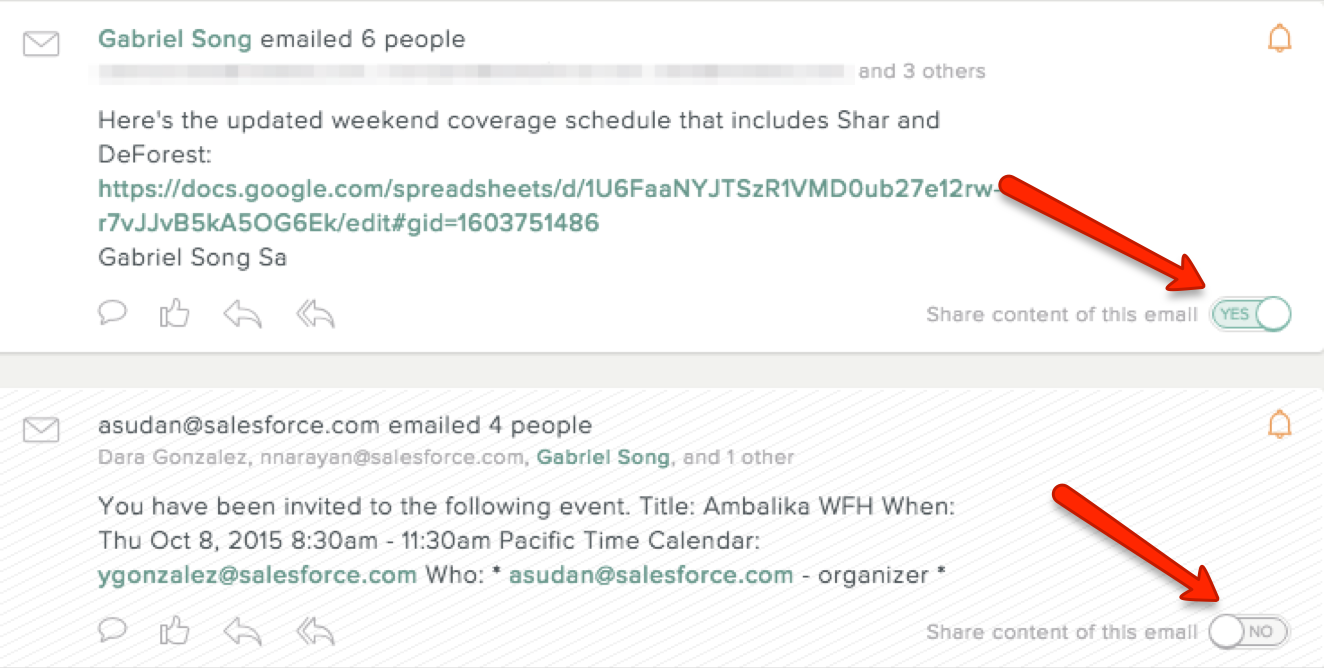
Task: Click Gabriel Song in the second email's recipients
Action: 603,457
